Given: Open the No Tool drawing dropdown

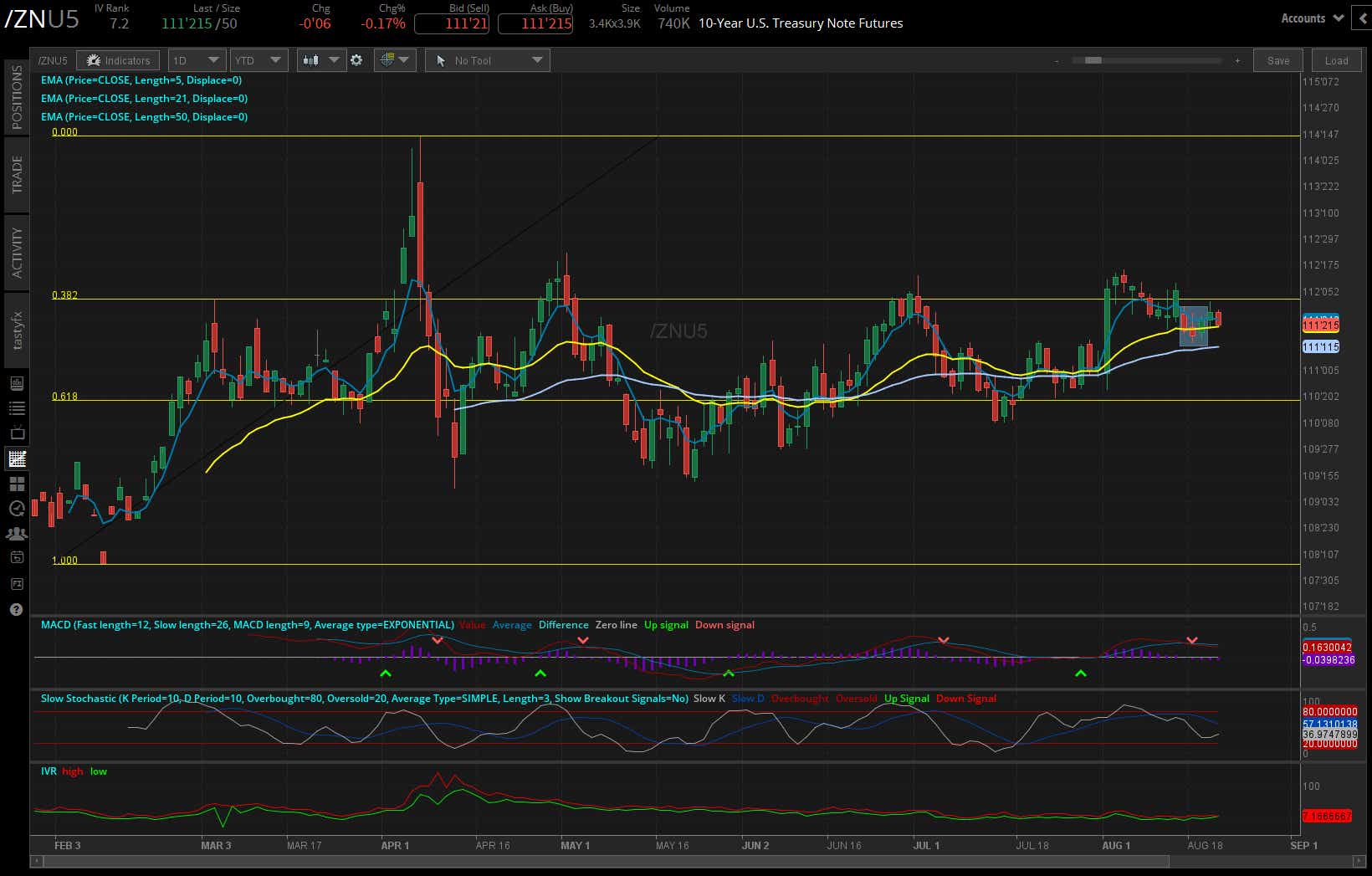Looking at the screenshot, I should [x=487, y=59].
